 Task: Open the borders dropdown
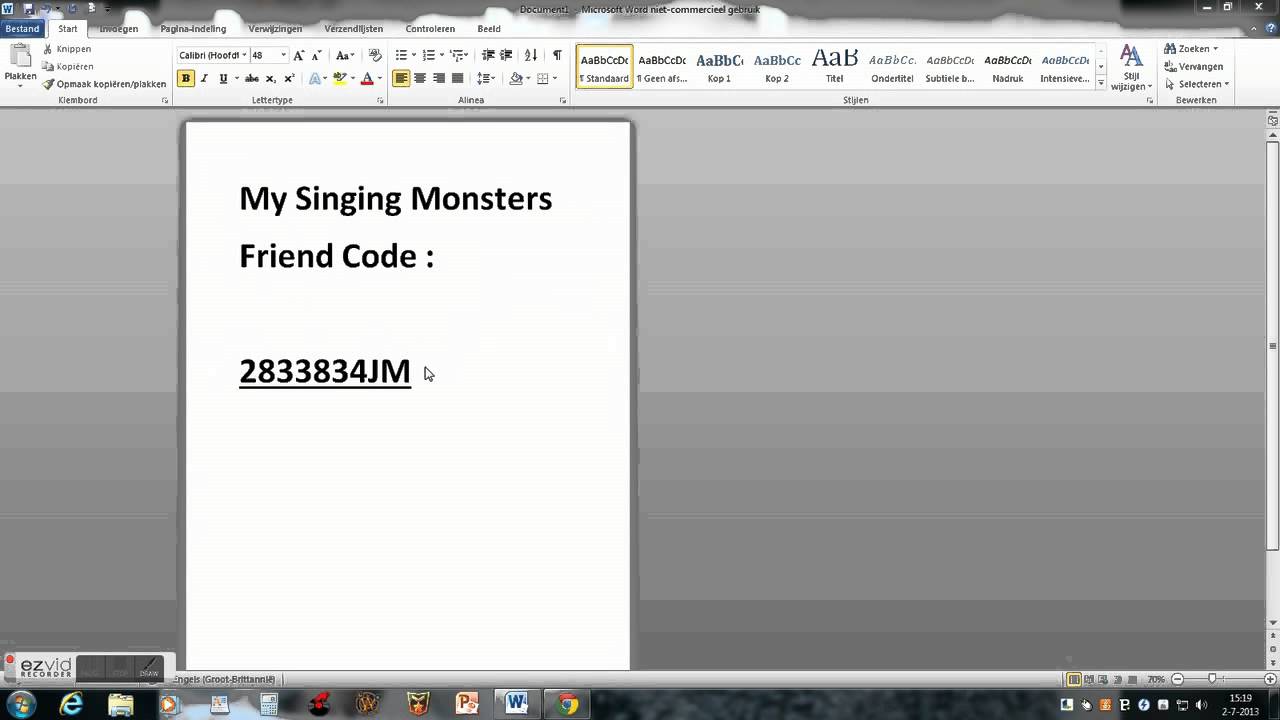pyautogui.click(x=556, y=79)
